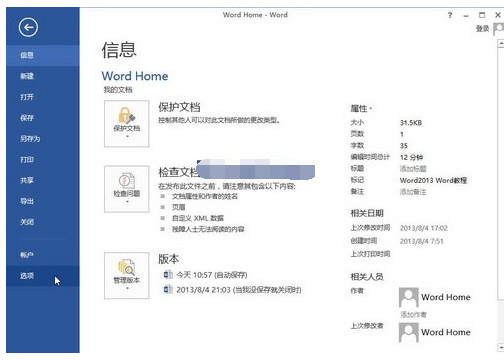
Task: Select 打开 in the sidebar menu
Action: [27, 97]
